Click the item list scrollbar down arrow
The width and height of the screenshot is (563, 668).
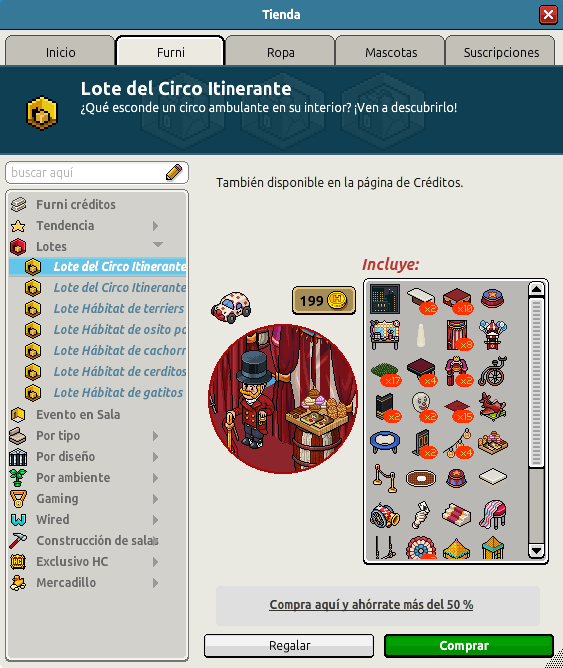coord(536,551)
